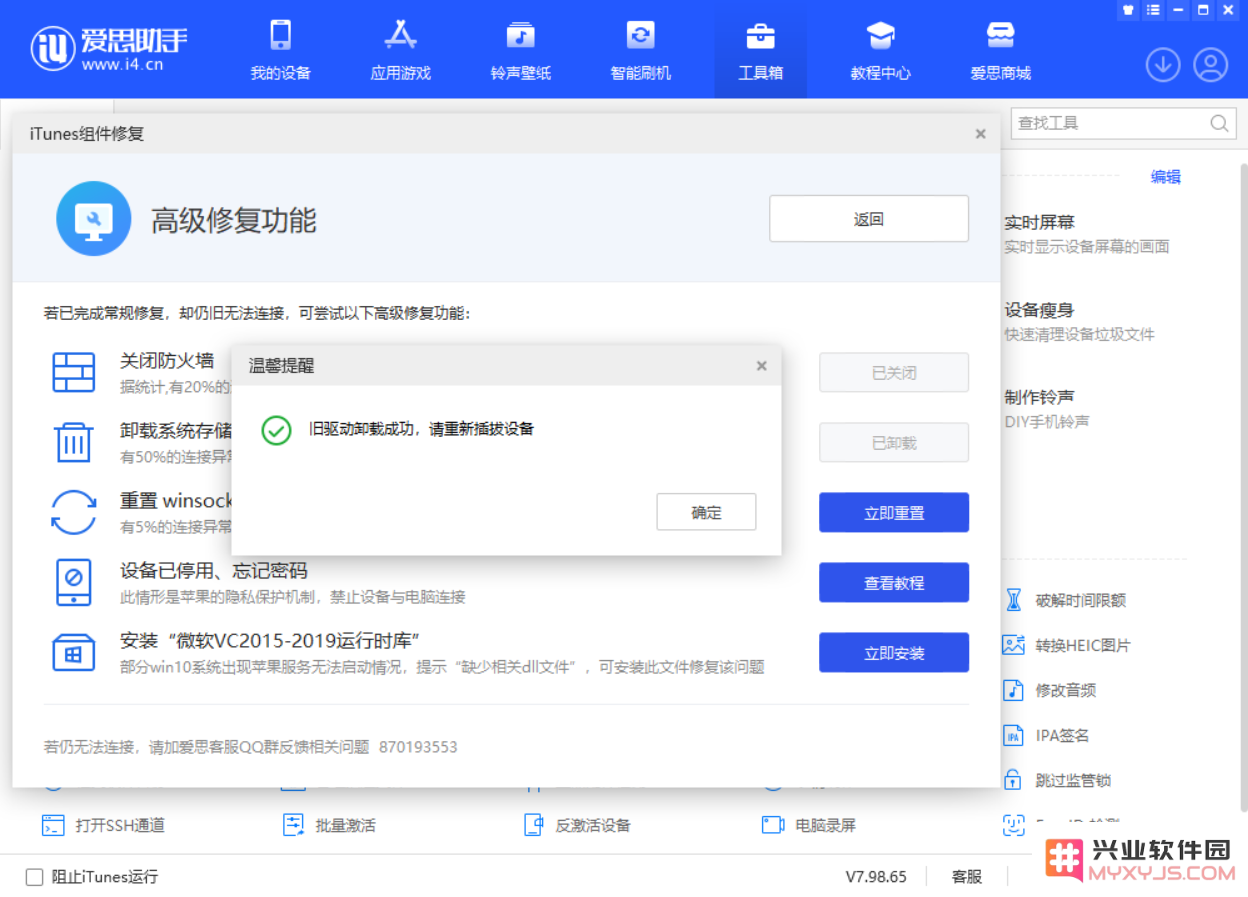The image size is (1248, 897).
Task: Open 爱思商城 tab
Action: click(1000, 49)
